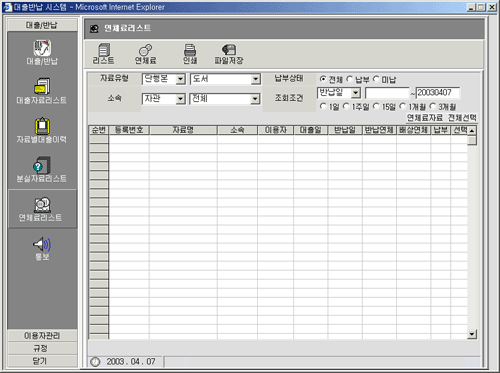Select the 미납 radio button
Viewport: 500px width, 373px height.
point(376,79)
